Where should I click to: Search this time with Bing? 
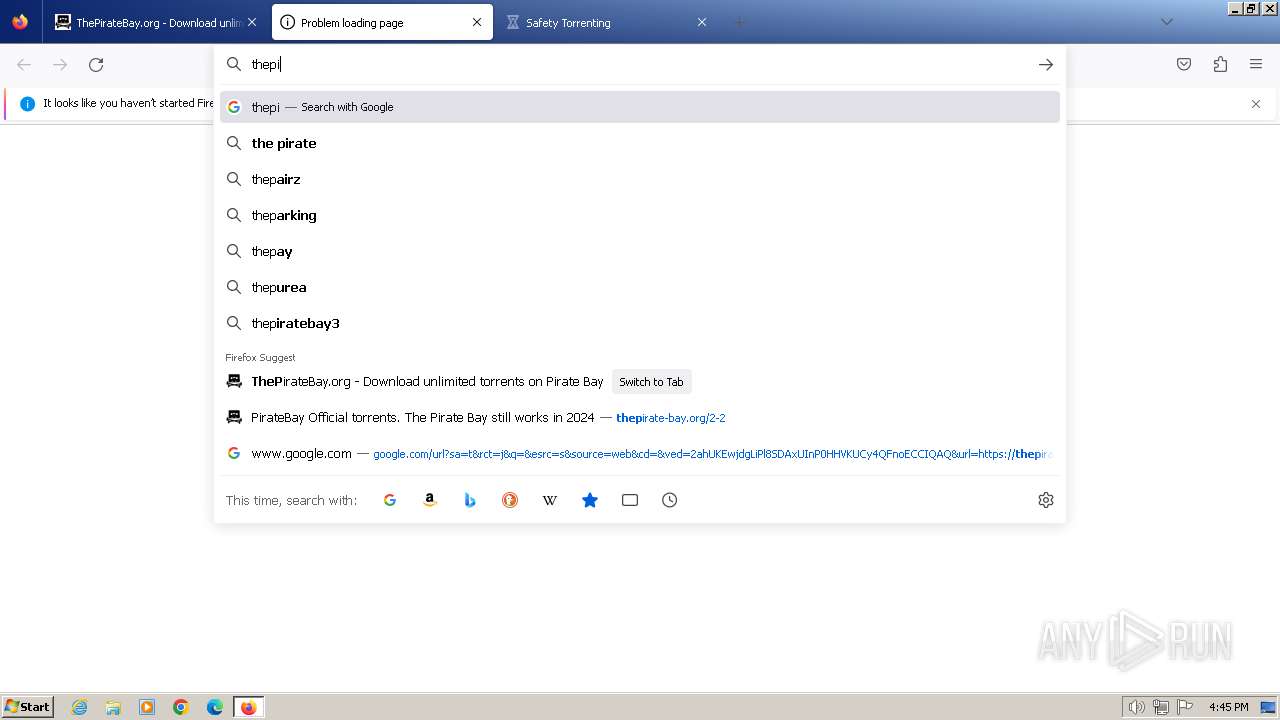click(470, 500)
